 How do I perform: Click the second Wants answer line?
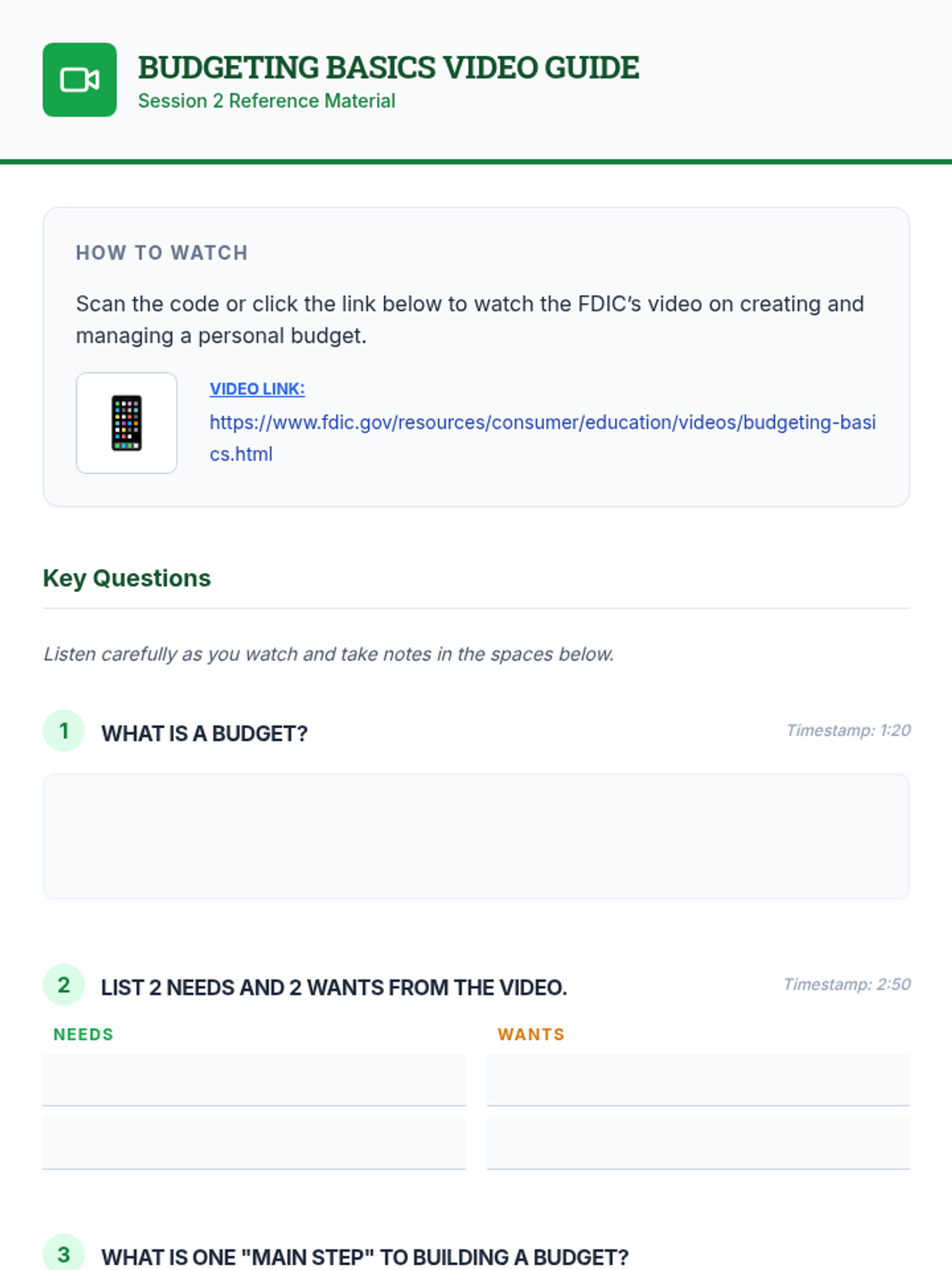tap(698, 1143)
